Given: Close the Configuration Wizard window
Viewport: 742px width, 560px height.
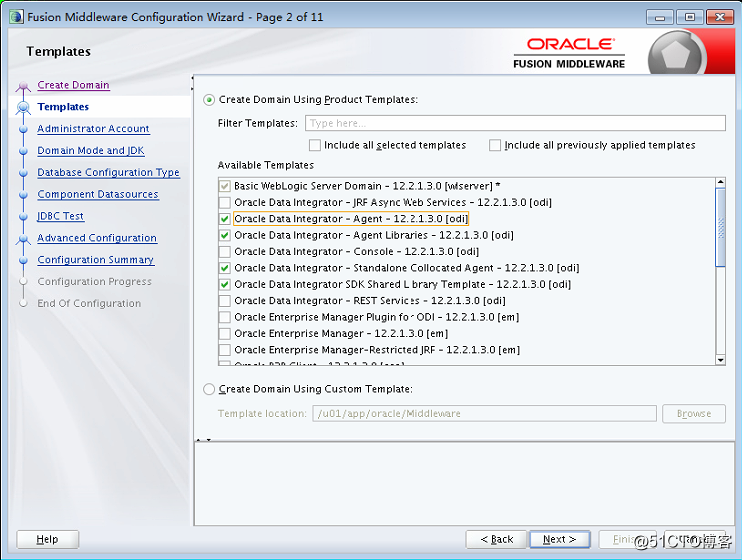Looking at the screenshot, I should [720, 18].
